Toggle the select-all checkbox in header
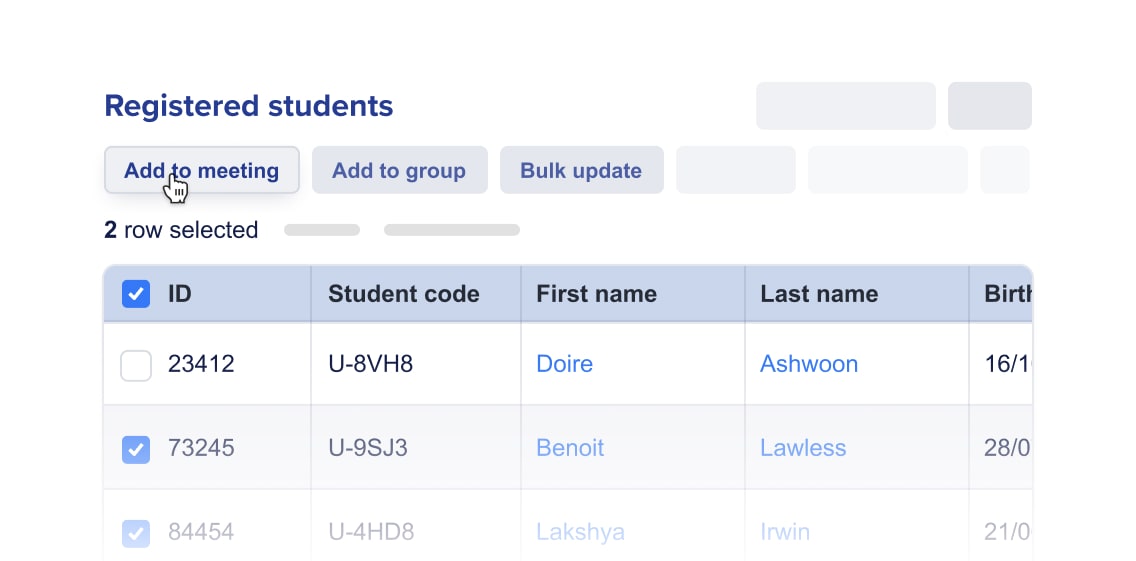Viewport: 1136px width, 561px height. [x=136, y=294]
